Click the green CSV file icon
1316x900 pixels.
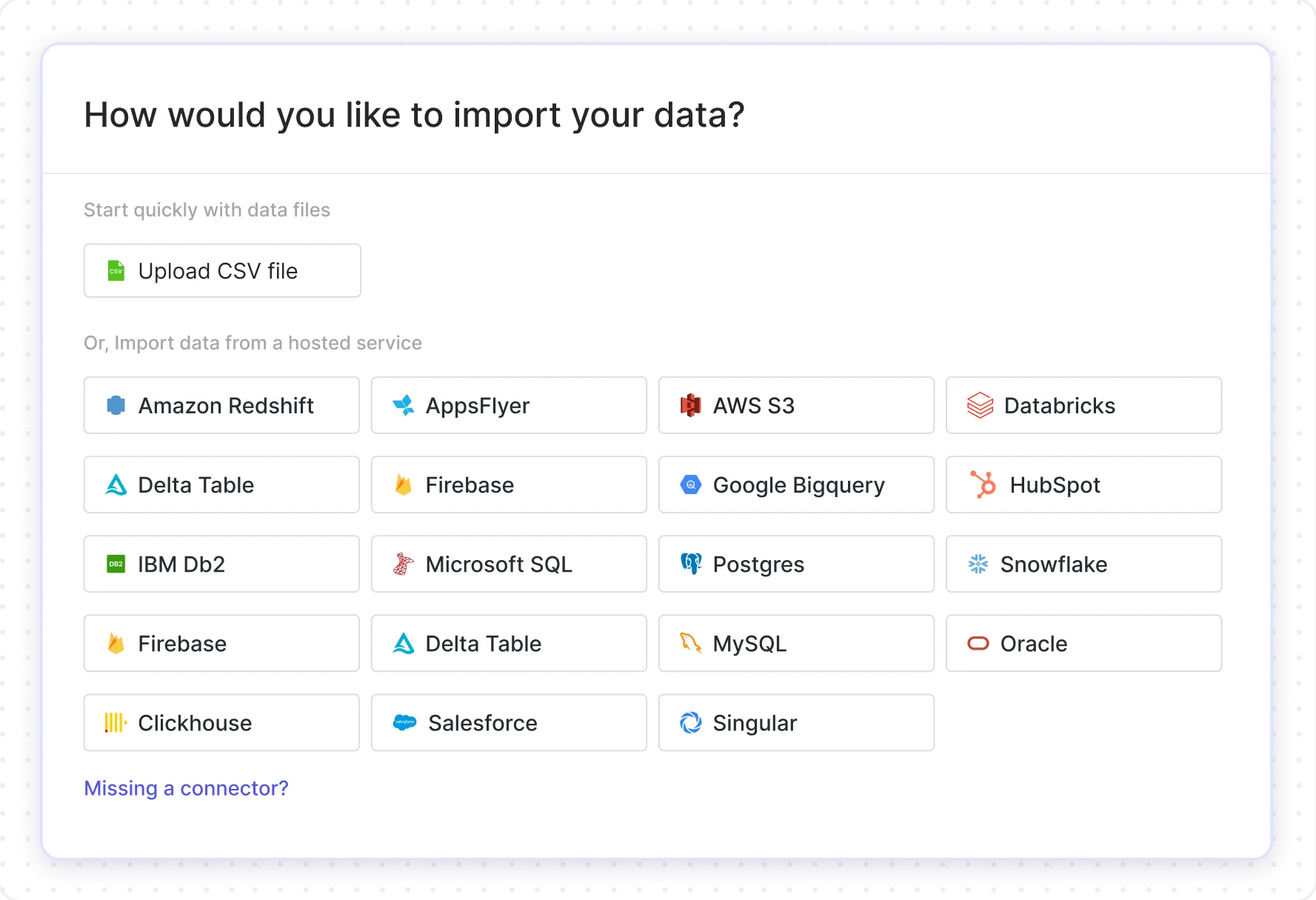pyautogui.click(x=116, y=271)
